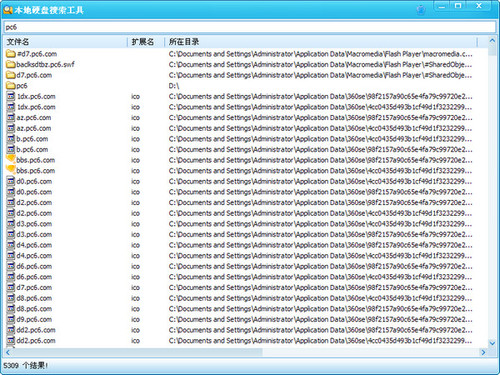Click the 5309 个结果 status bar text
This screenshot has width=500, height=375.
pos(26,366)
